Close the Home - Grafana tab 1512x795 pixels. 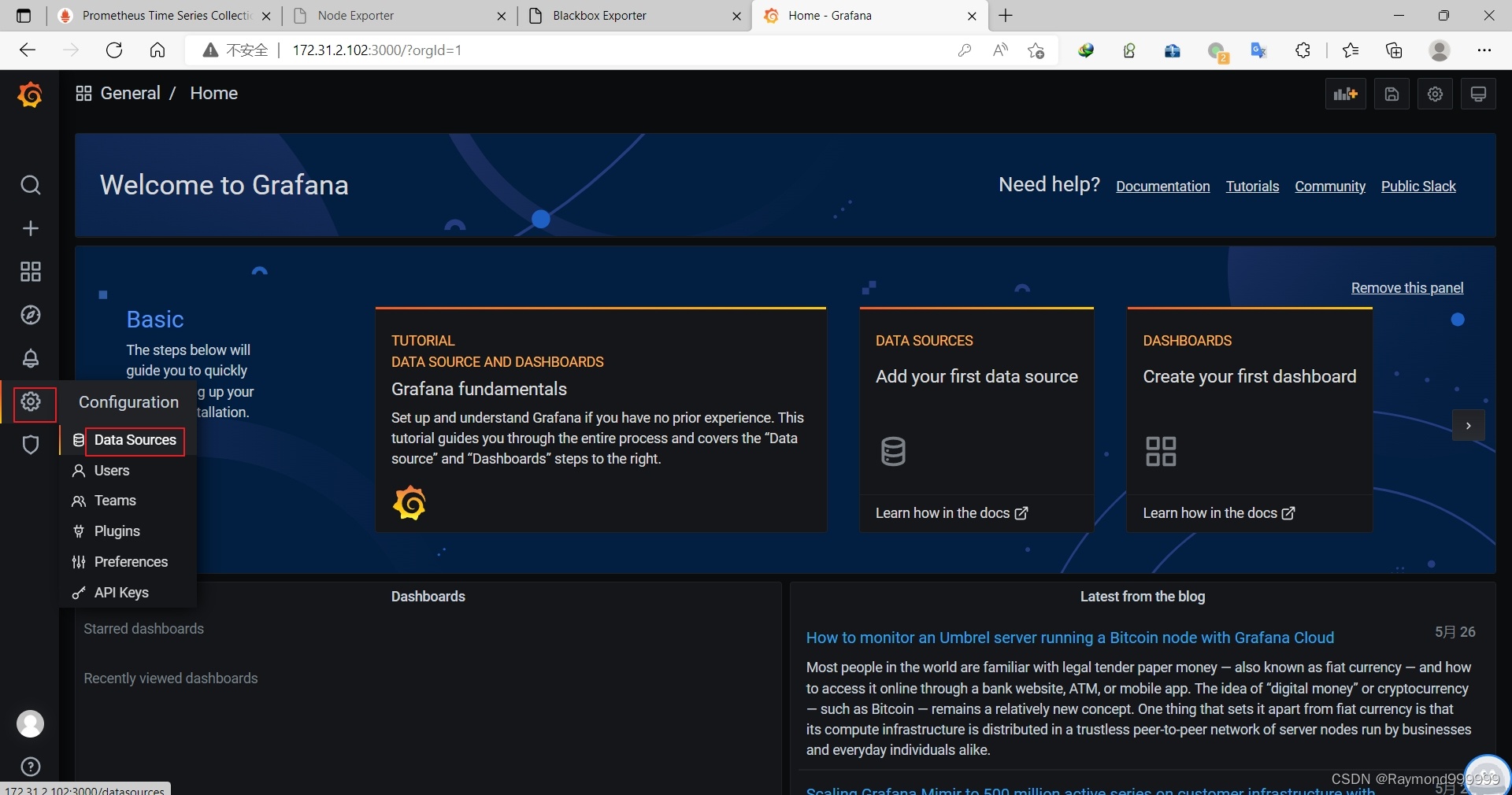(x=972, y=16)
